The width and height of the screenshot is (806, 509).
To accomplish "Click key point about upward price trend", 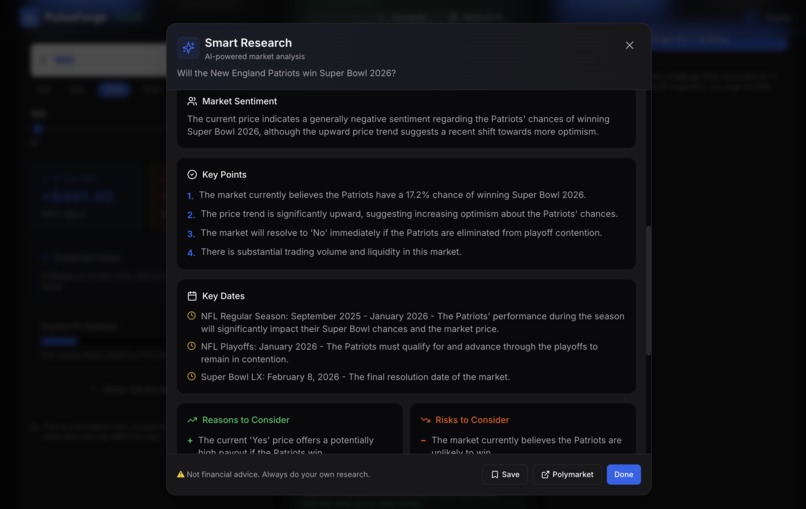I will (409, 214).
